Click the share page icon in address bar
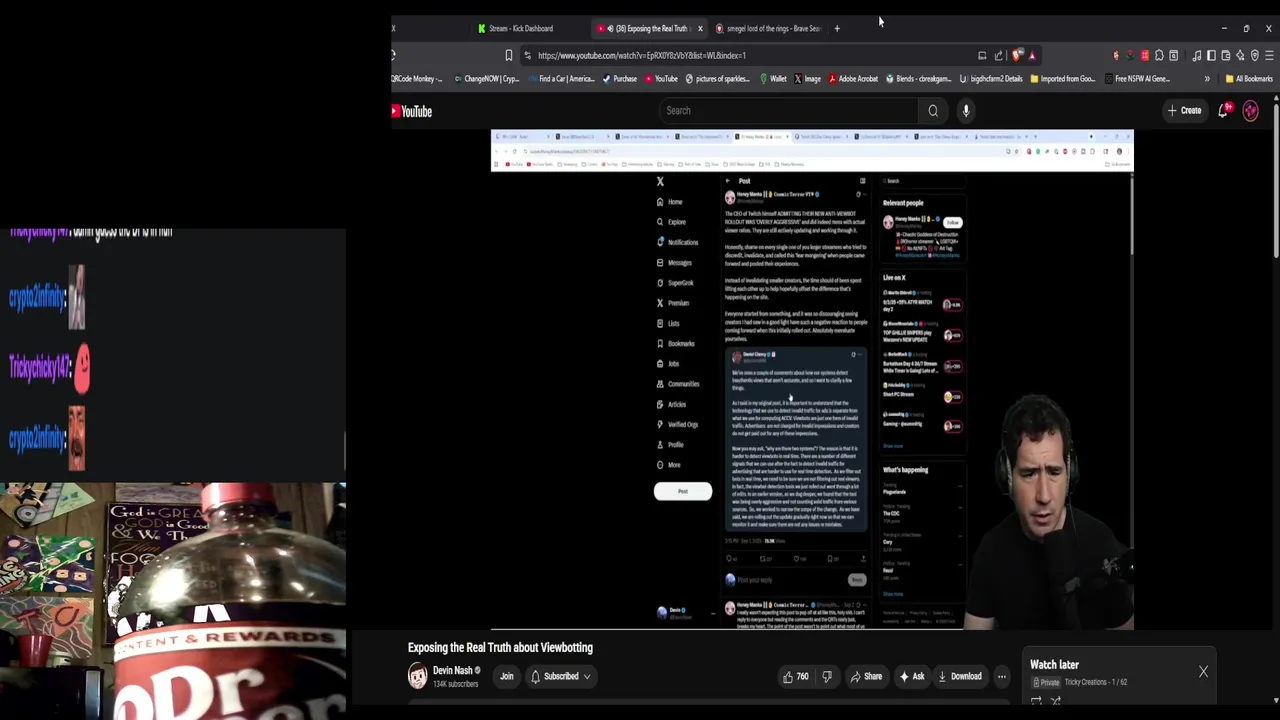 coord(998,56)
